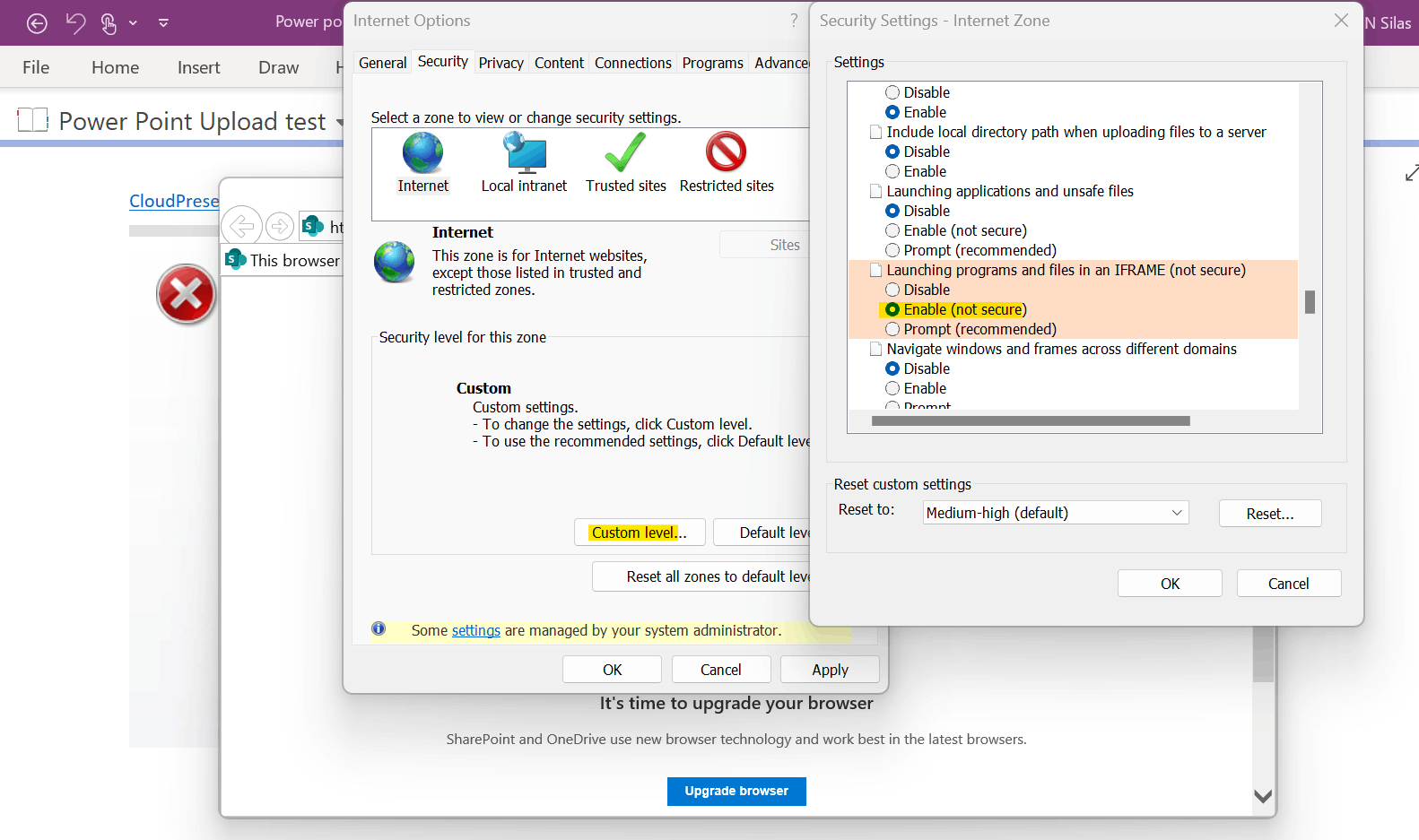Switch to the Programs tab
This screenshot has width=1419, height=840.
point(712,63)
